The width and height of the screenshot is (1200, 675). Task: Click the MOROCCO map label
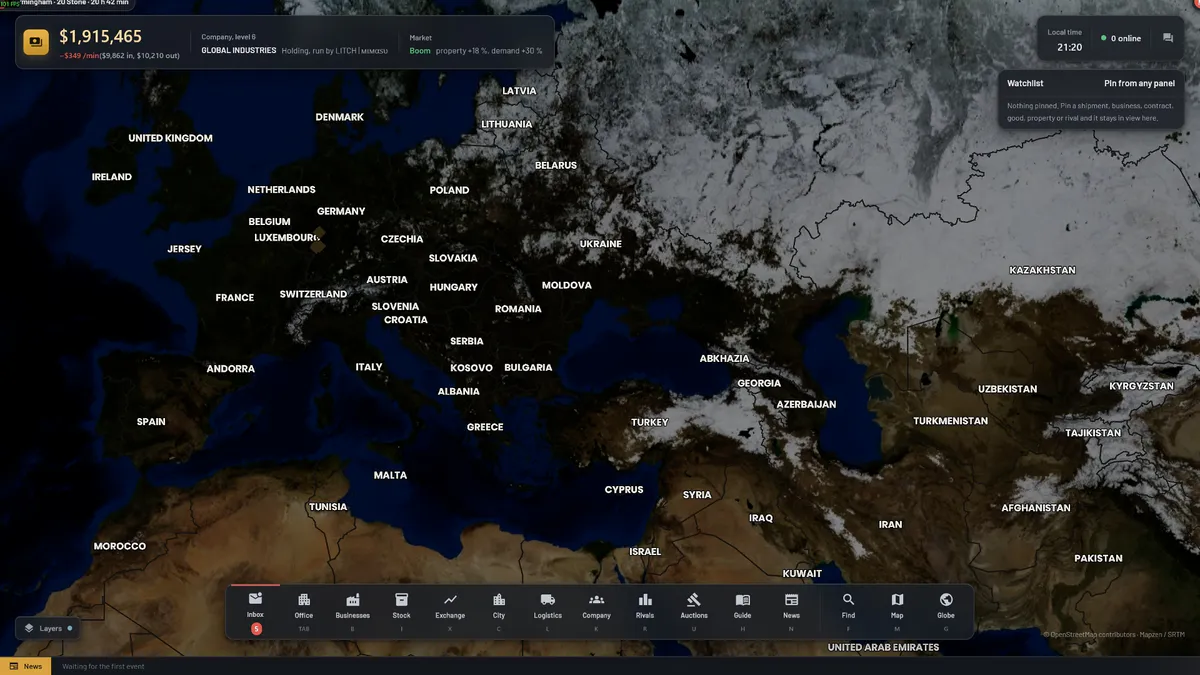pos(120,546)
